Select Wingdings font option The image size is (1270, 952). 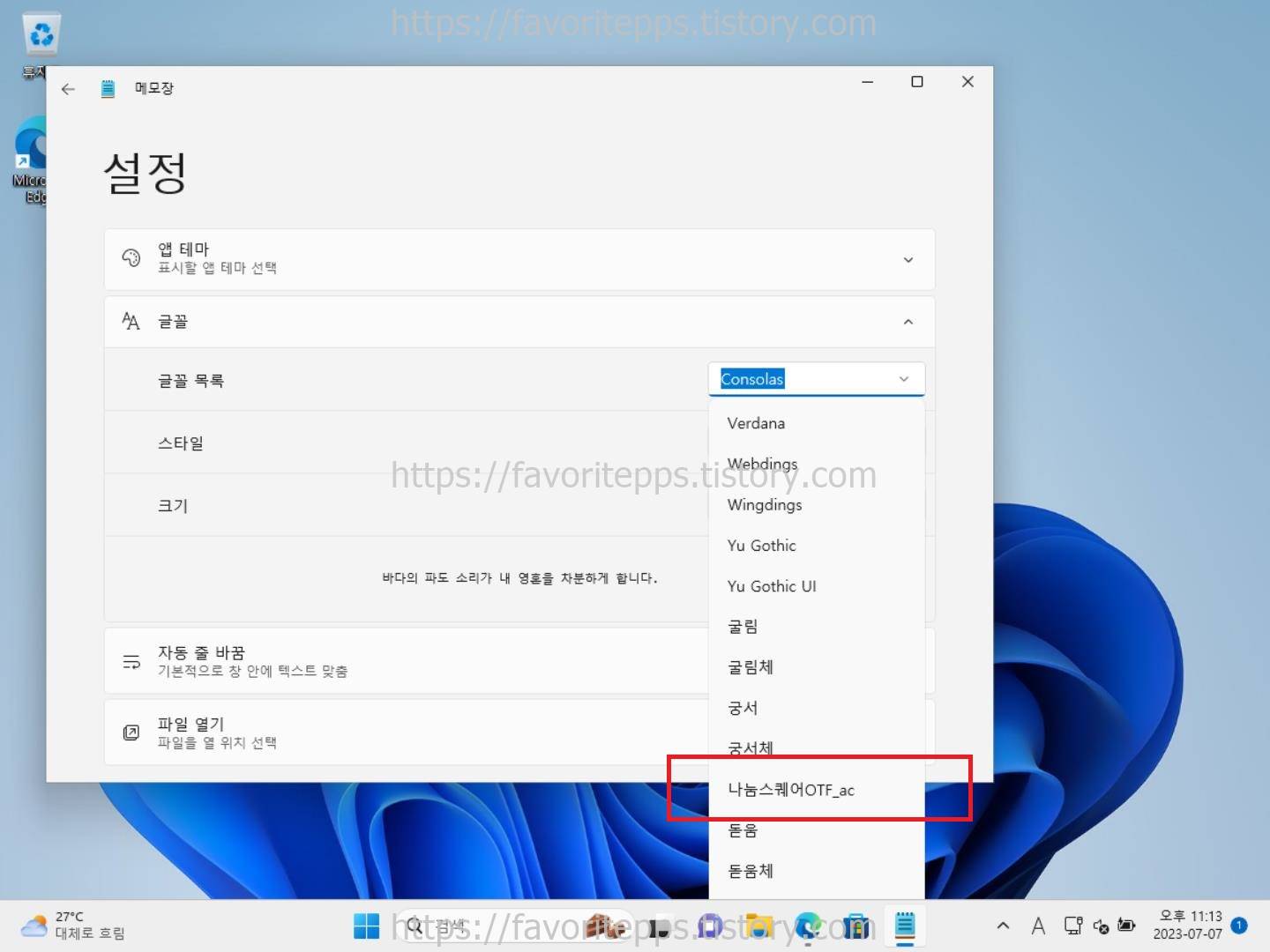[817, 505]
